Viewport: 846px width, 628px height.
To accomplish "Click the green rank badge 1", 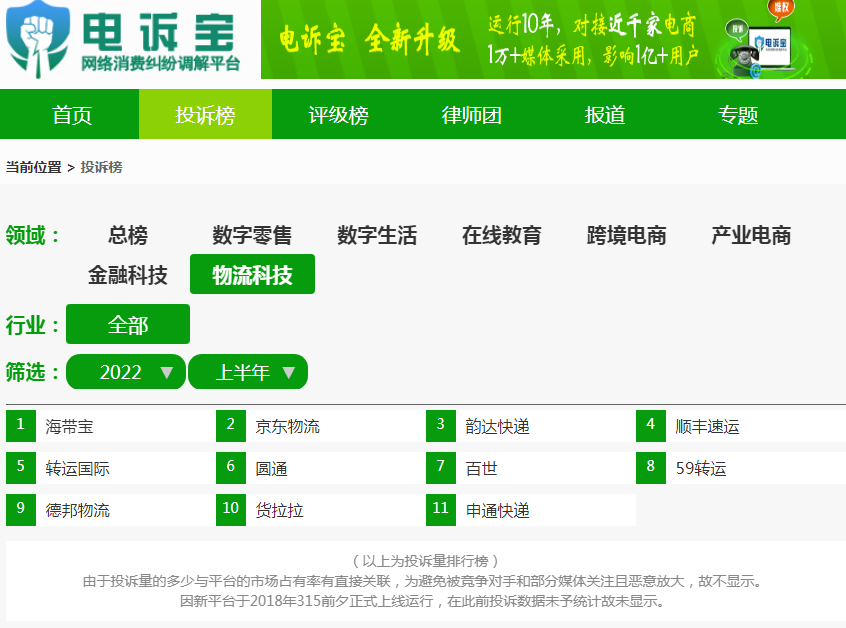I will [x=21, y=426].
